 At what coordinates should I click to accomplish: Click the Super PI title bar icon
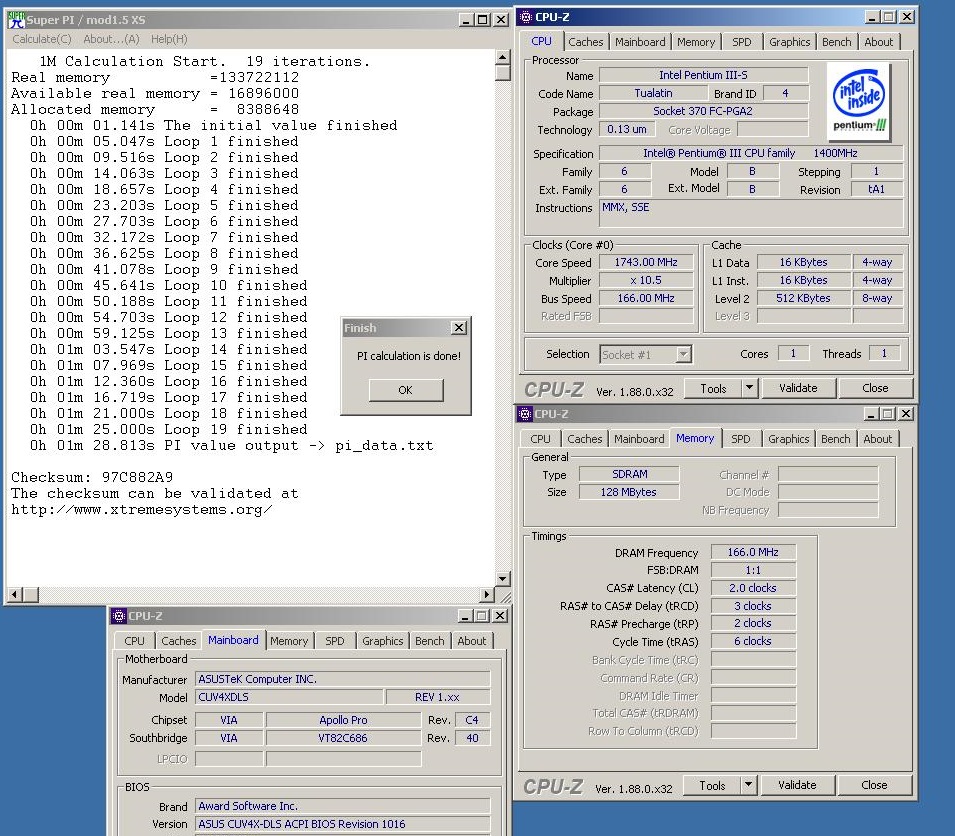[16, 20]
